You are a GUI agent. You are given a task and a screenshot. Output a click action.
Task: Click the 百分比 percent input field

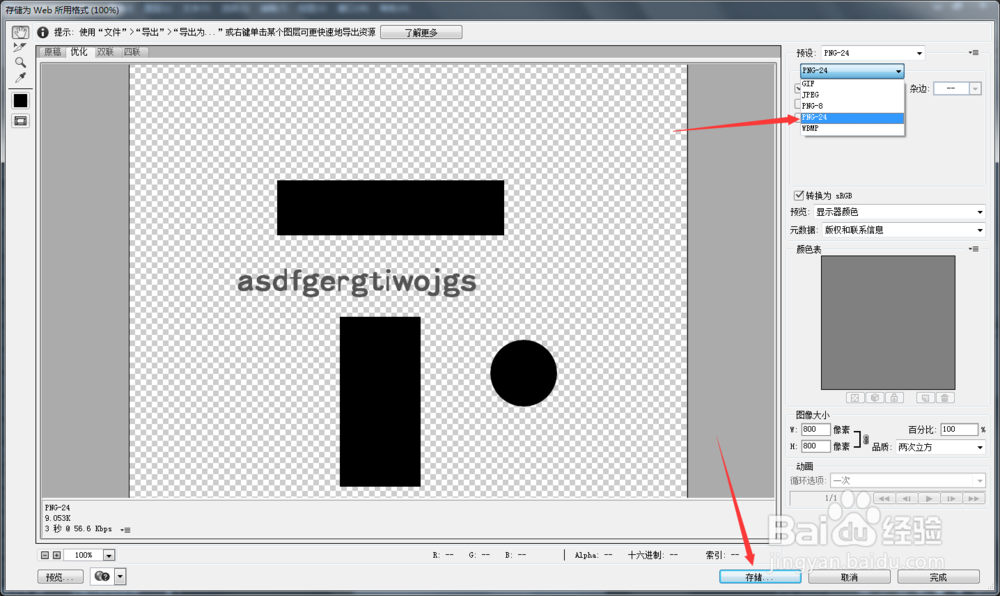pos(959,430)
